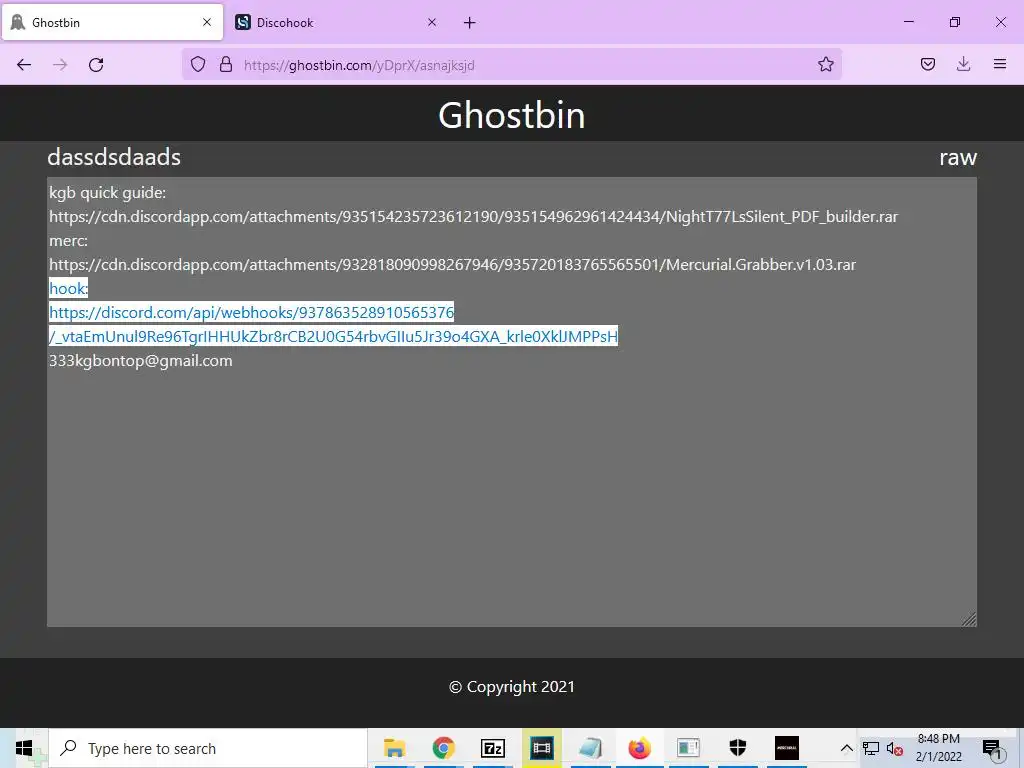This screenshot has height=768, width=1024.
Task: Open tracking protection shield info
Action: tap(198, 64)
